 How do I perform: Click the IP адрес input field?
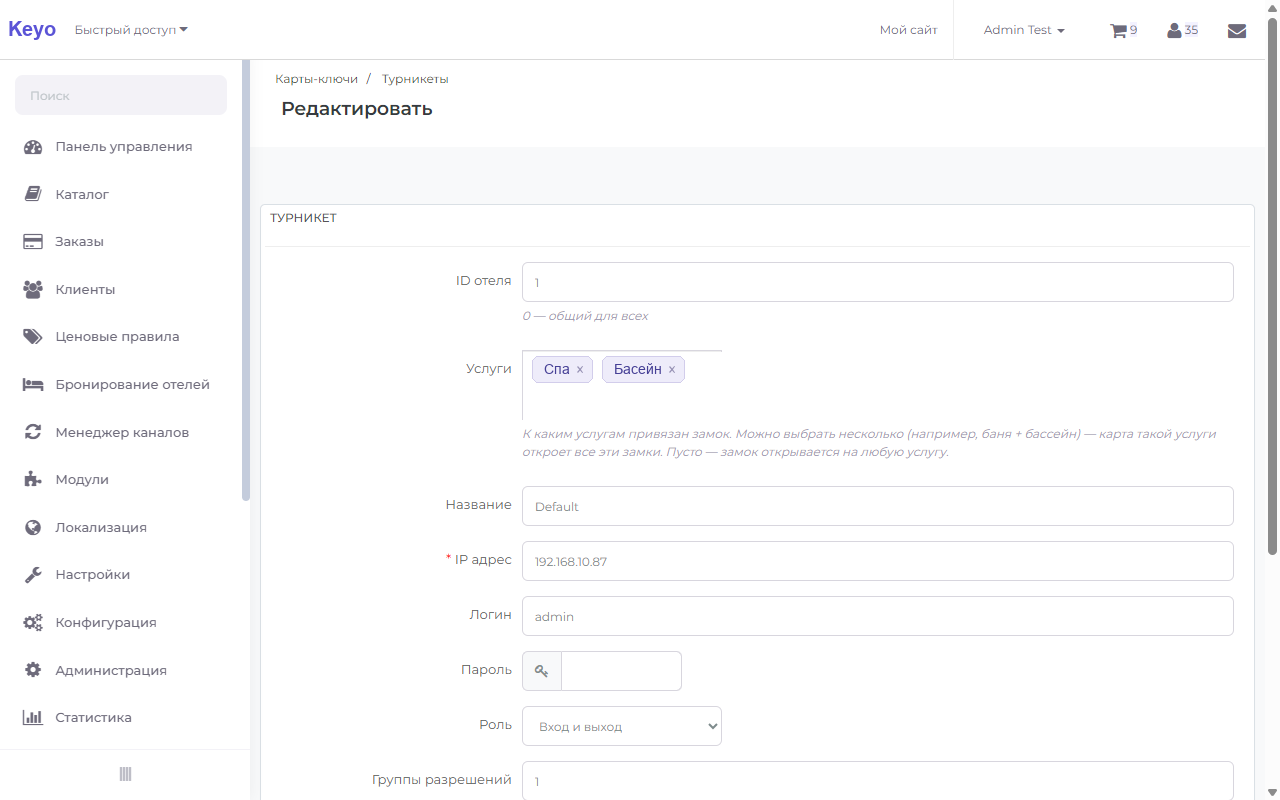tap(878, 561)
